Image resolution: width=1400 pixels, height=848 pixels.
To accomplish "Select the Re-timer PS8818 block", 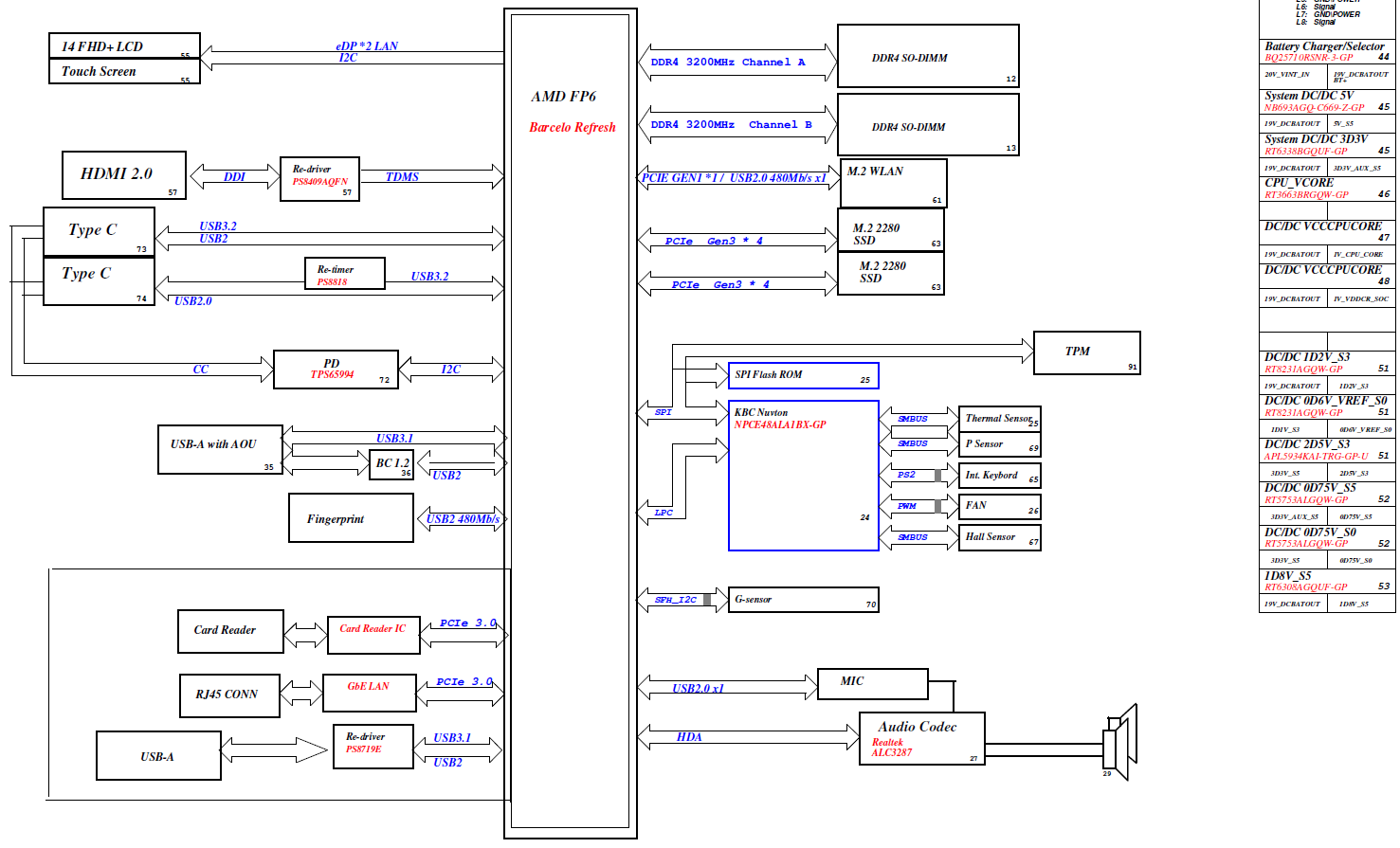I will tap(344, 274).
